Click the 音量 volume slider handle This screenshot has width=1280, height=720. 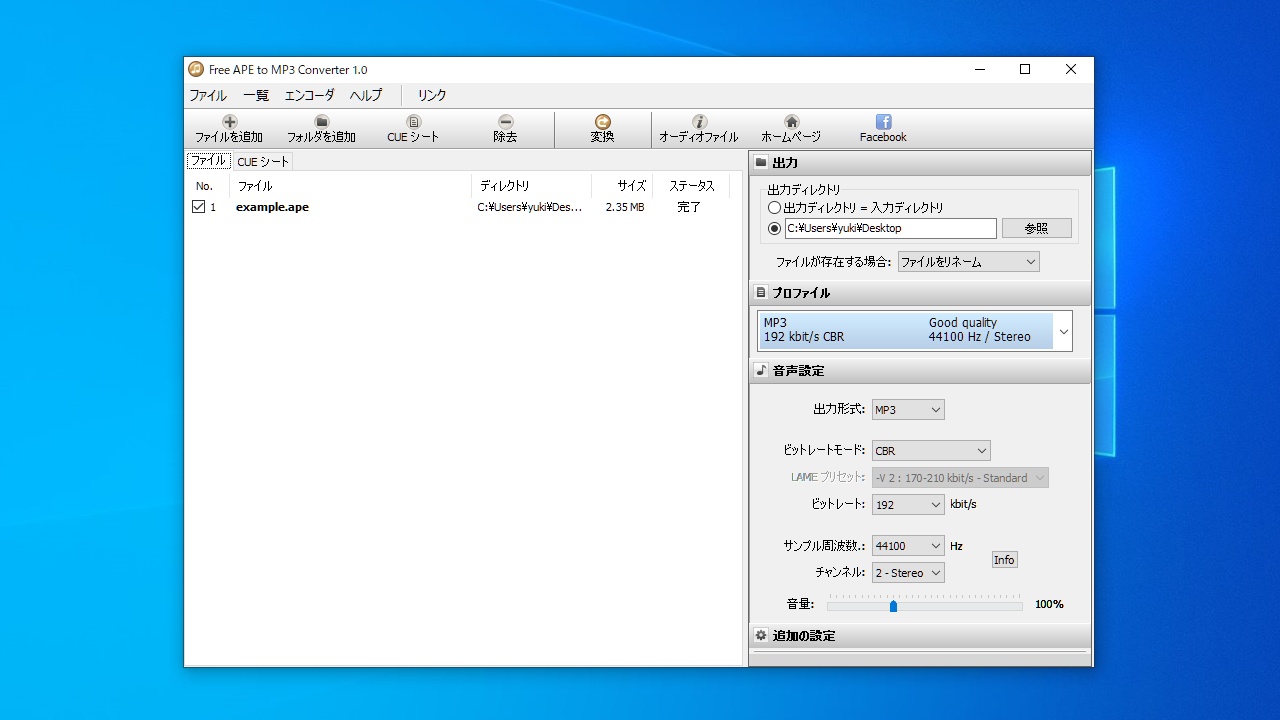(x=893, y=606)
